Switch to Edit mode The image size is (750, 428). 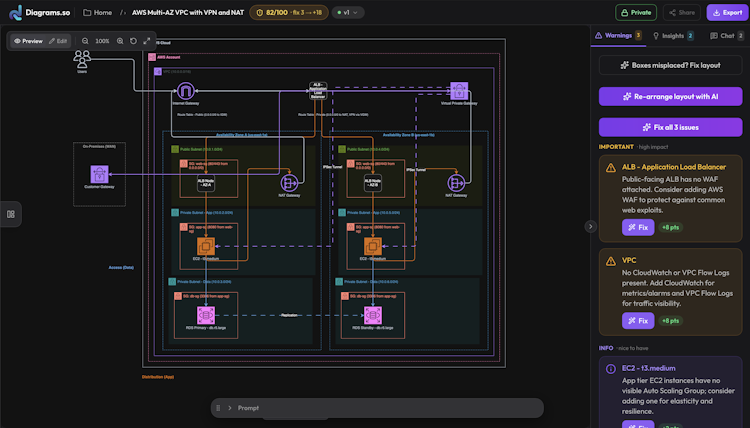pyautogui.click(x=58, y=41)
